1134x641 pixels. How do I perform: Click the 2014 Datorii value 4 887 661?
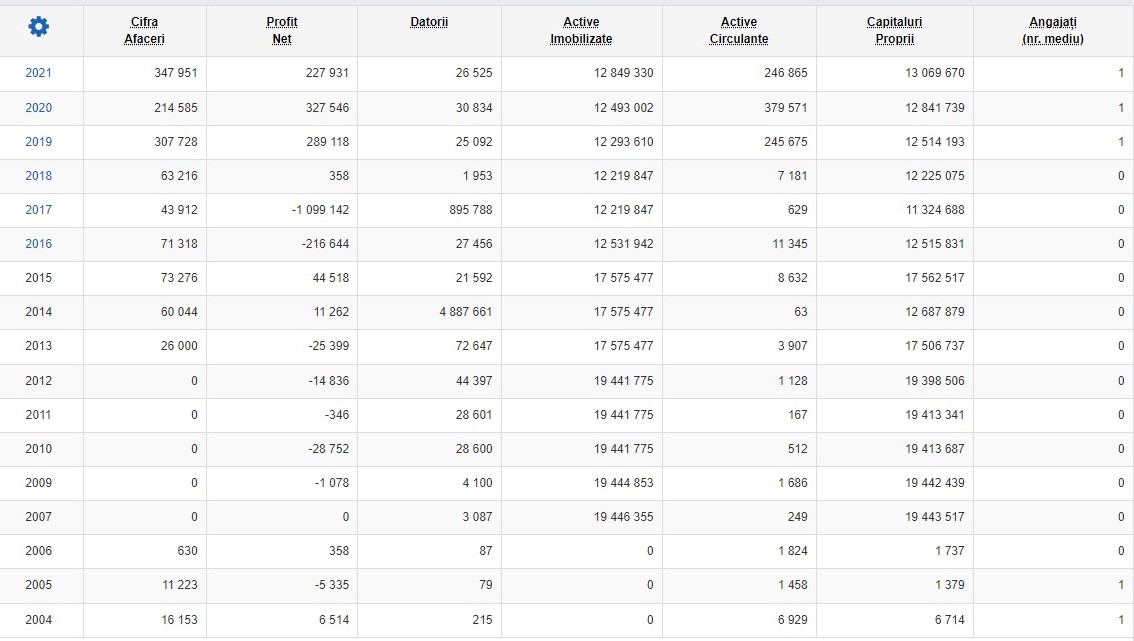pyautogui.click(x=466, y=312)
